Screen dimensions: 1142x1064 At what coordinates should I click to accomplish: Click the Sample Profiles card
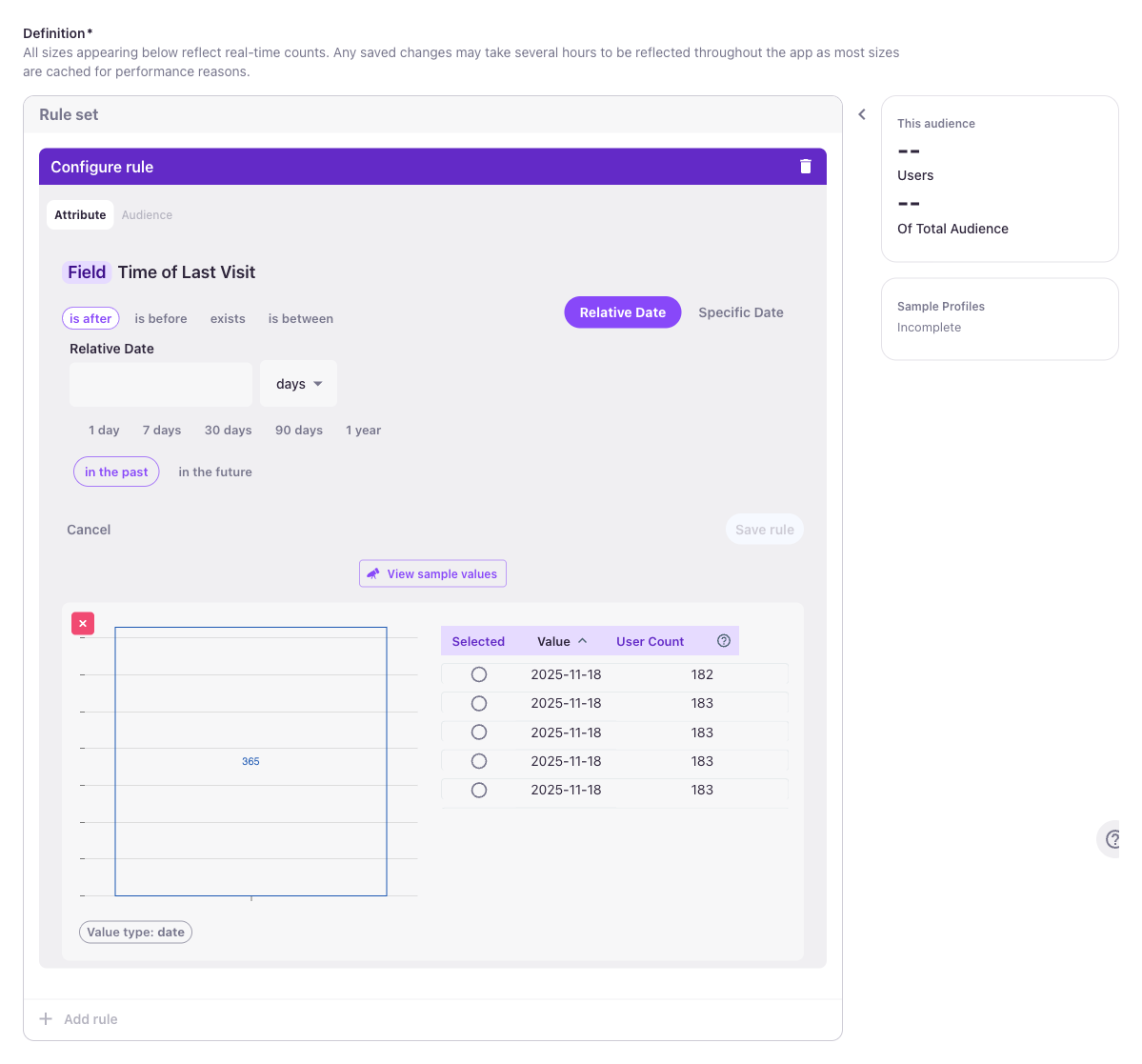[999, 319]
